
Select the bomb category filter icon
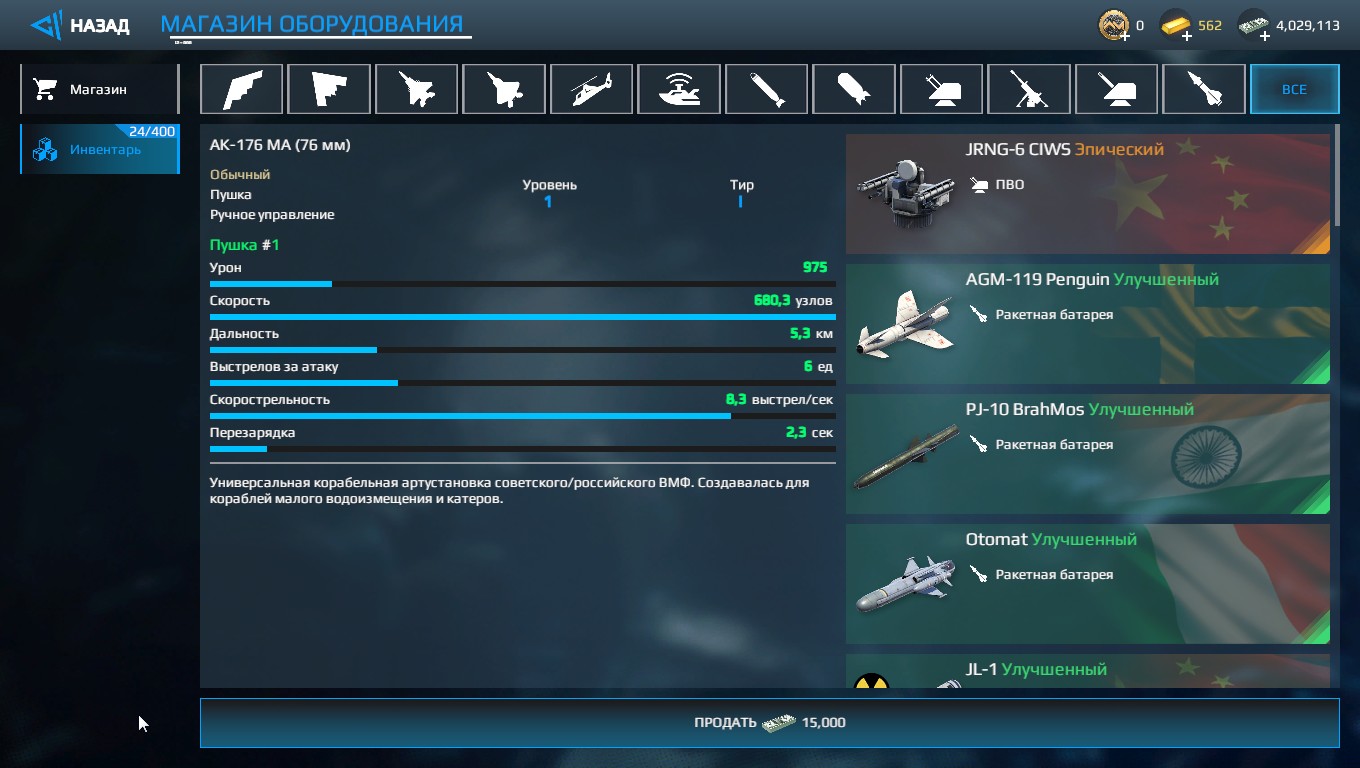(854, 89)
